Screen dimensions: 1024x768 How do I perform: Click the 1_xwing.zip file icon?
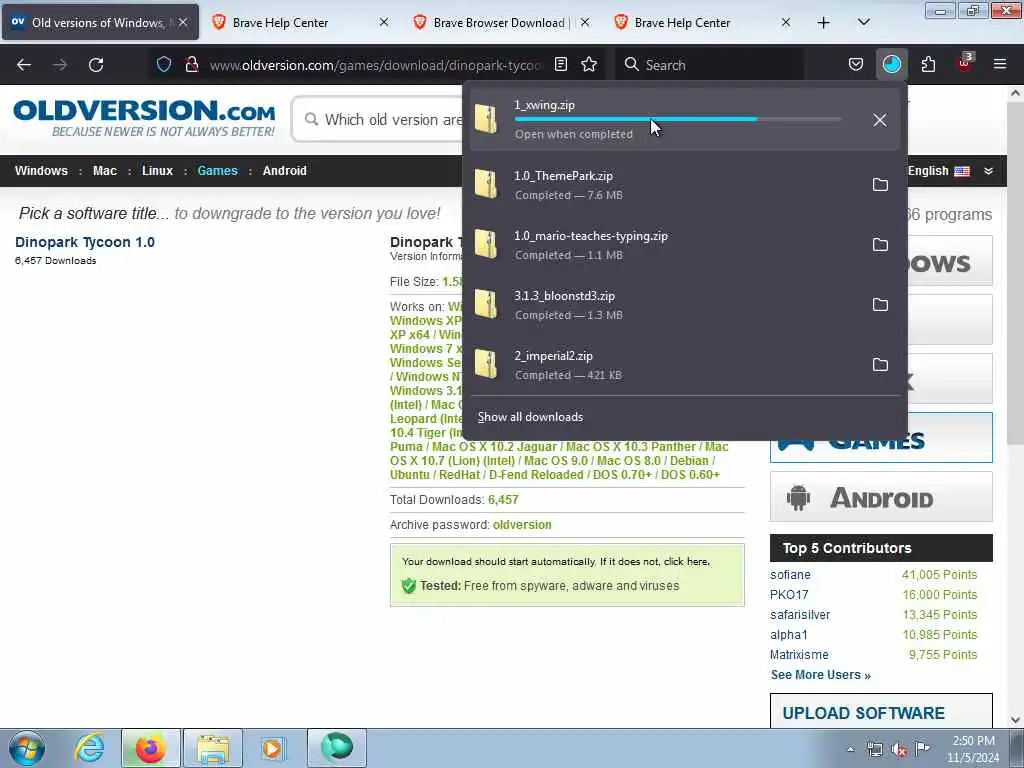486,119
